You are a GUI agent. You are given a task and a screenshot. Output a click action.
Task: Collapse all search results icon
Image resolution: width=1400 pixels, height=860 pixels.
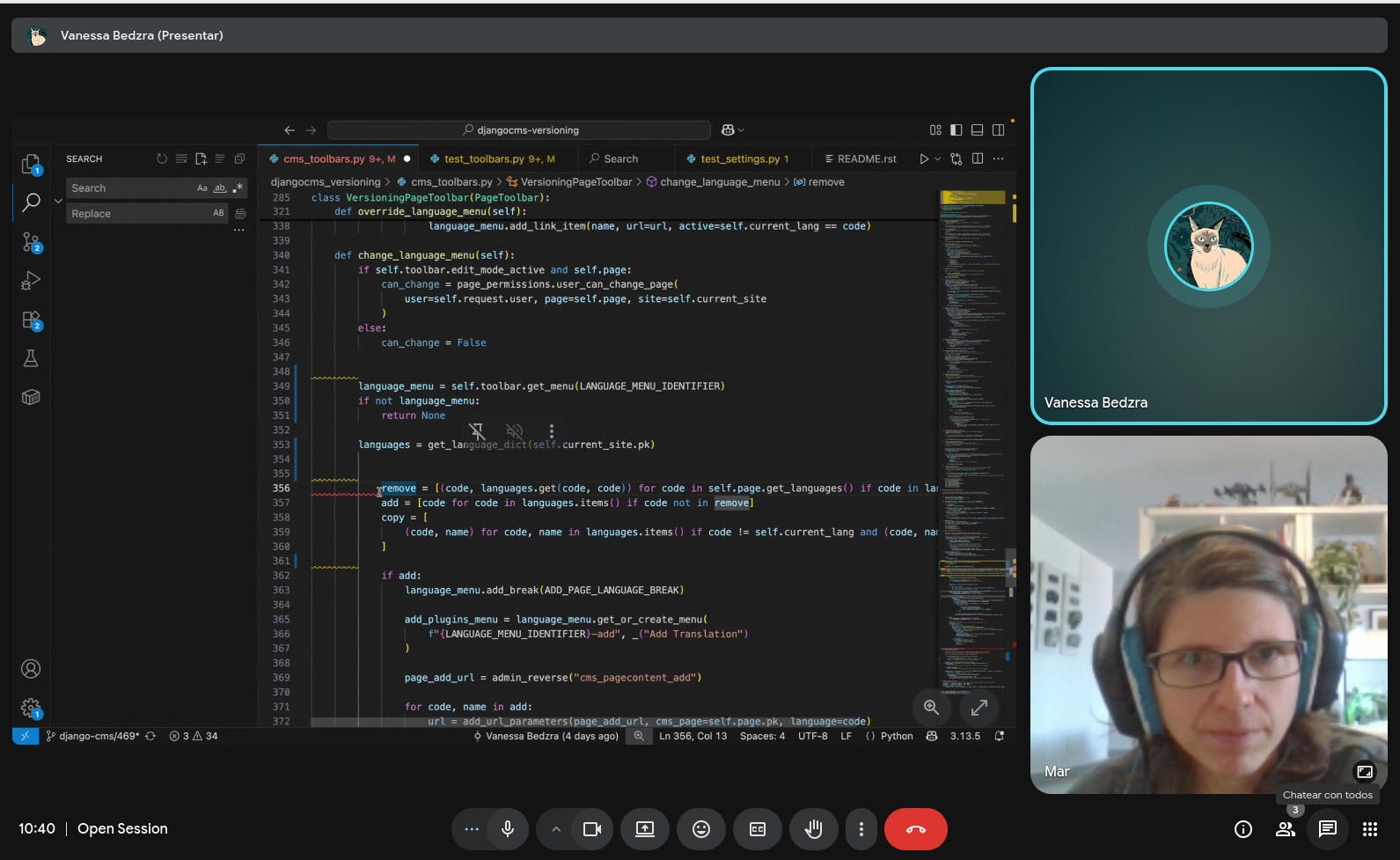click(x=239, y=159)
